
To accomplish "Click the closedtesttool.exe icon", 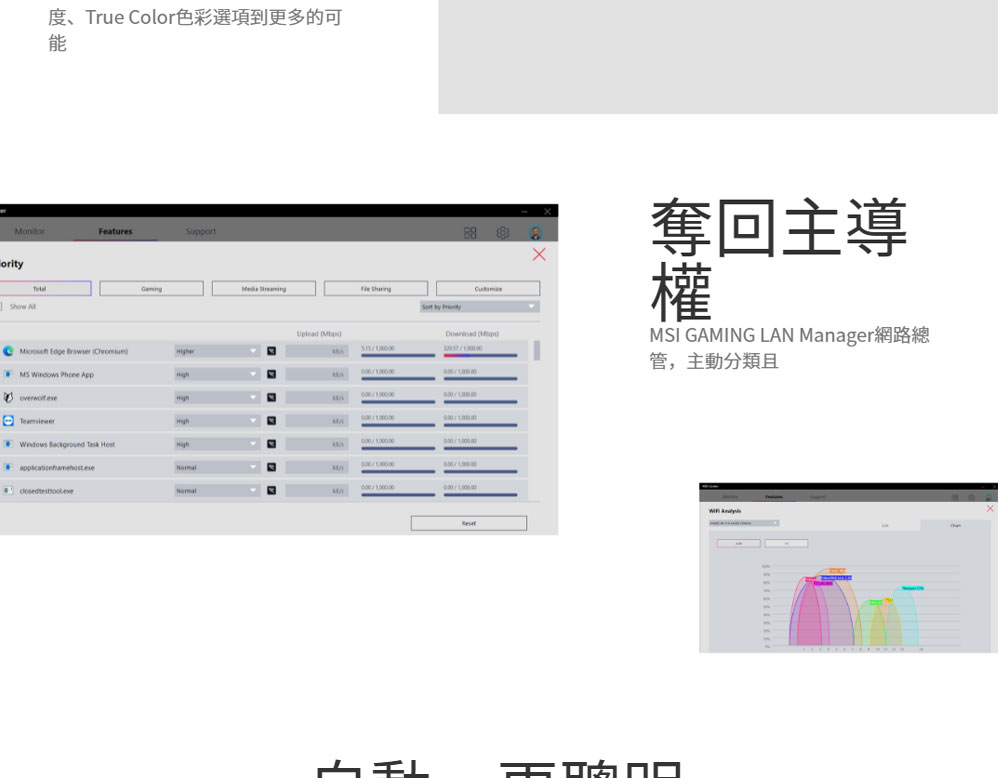I will (x=8, y=490).
